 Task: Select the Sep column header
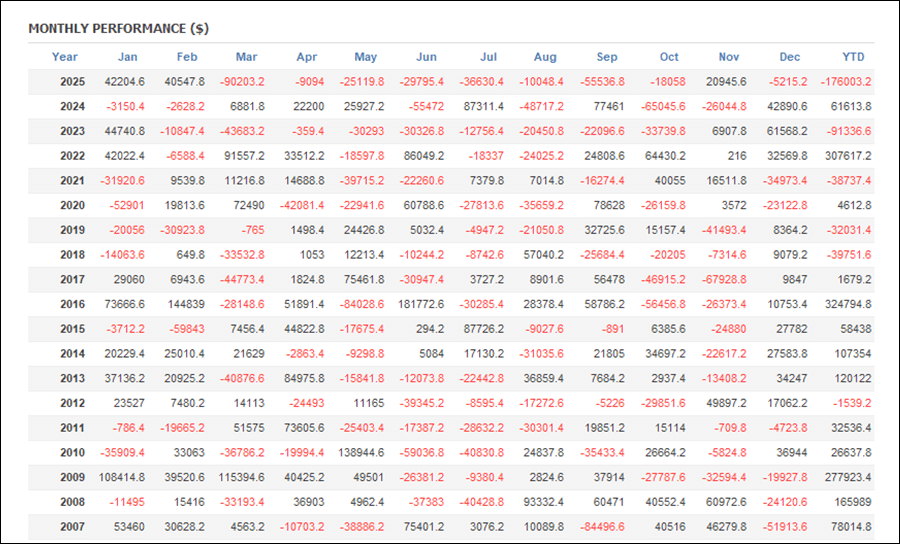coord(607,57)
